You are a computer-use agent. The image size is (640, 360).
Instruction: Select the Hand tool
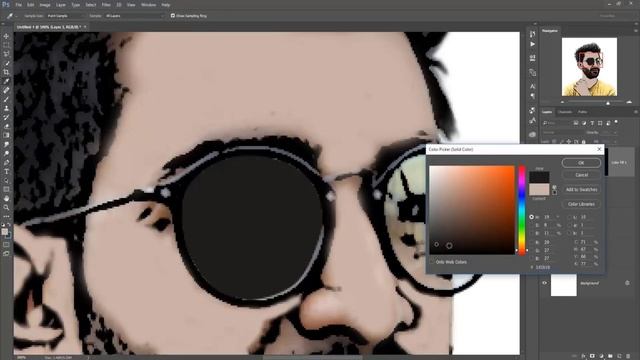6,198
